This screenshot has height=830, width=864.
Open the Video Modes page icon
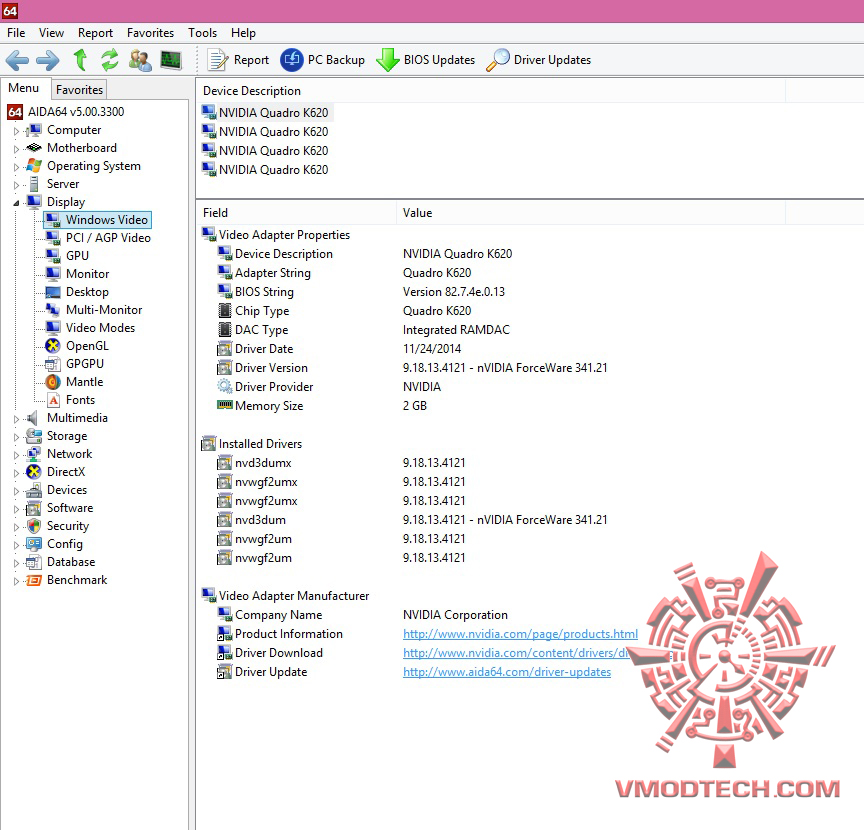coord(53,328)
